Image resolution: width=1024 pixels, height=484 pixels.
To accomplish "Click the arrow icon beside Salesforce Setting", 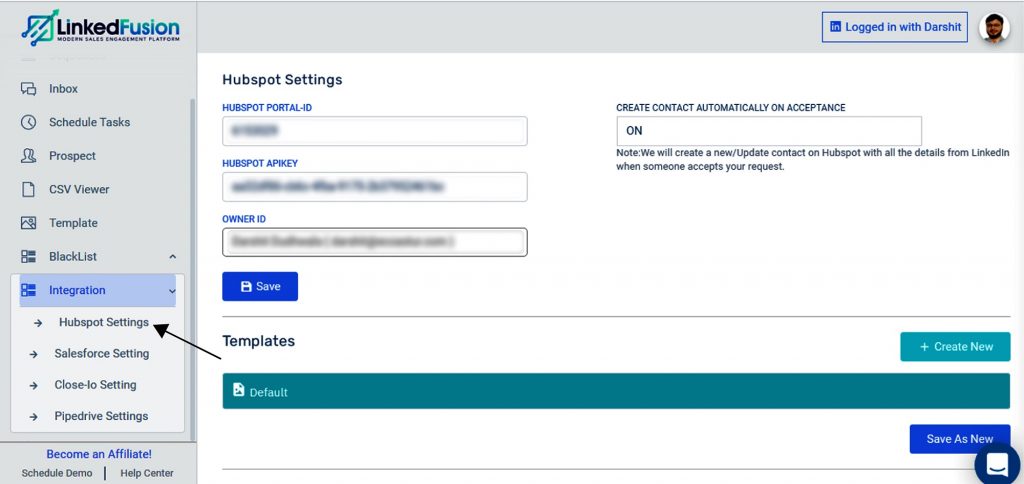I will tap(34, 354).
